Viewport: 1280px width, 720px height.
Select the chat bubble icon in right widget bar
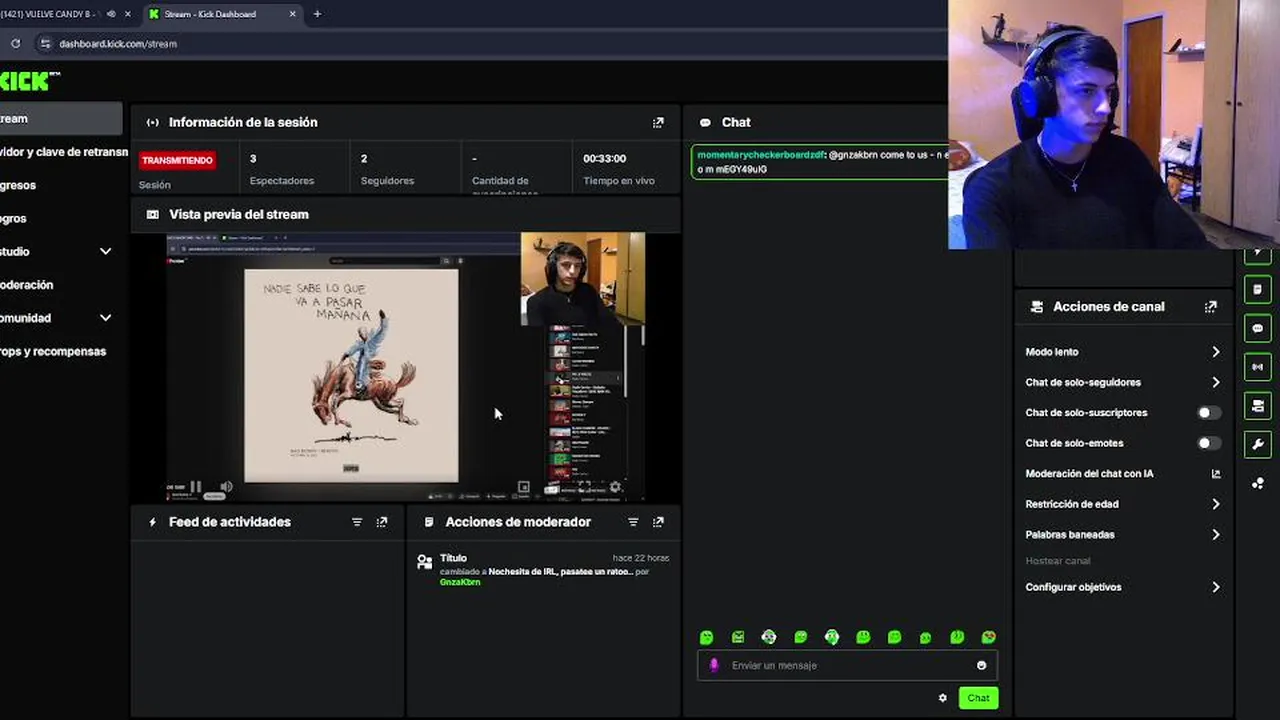(1258, 328)
